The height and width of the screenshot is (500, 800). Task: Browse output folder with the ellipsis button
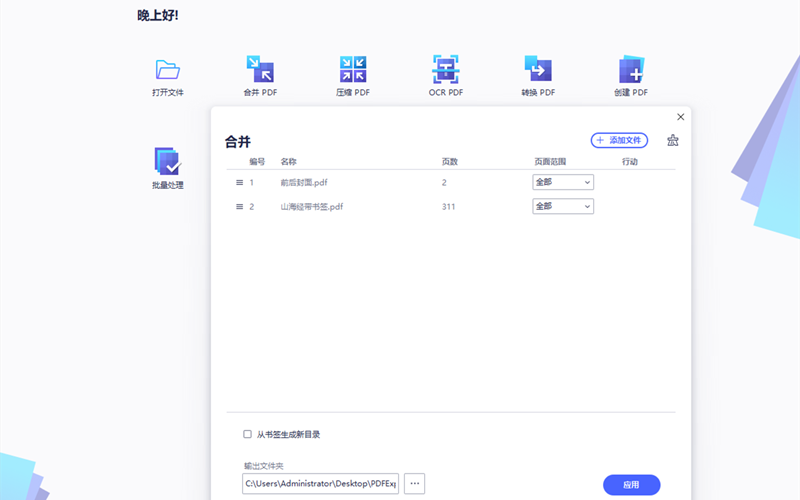pos(415,484)
